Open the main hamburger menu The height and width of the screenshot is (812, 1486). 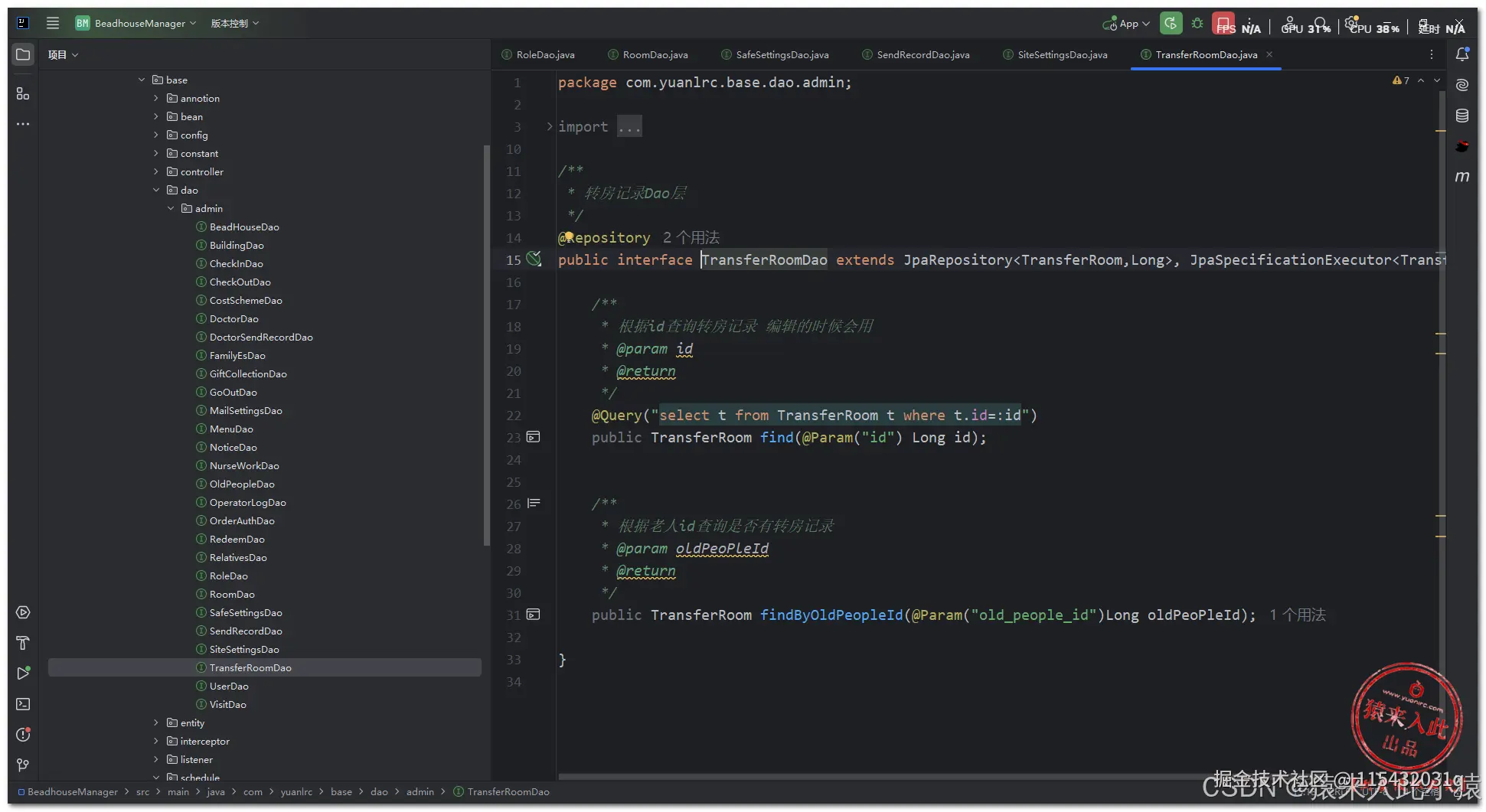coord(53,23)
